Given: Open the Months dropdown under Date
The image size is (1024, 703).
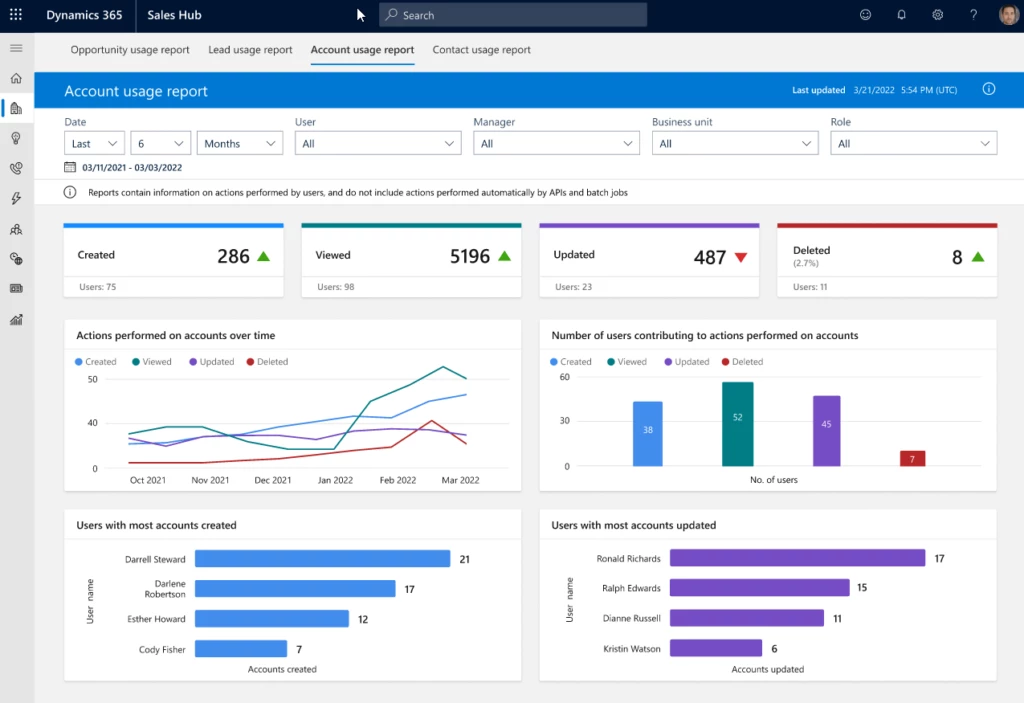Looking at the screenshot, I should tap(239, 142).
